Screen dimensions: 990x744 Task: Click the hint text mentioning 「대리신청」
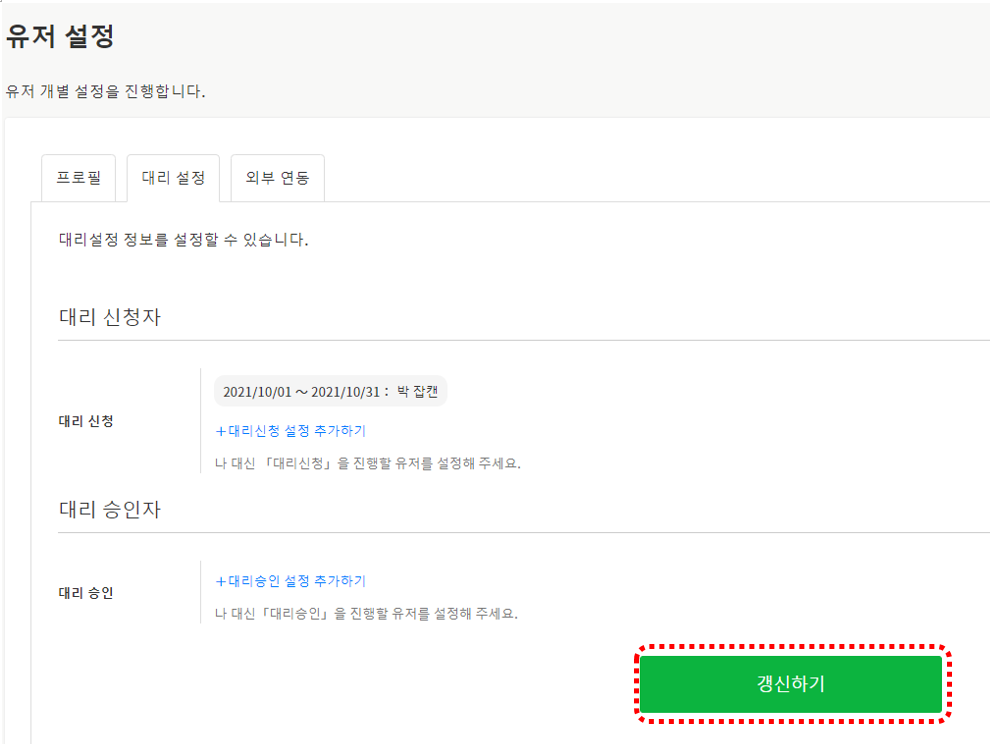[x=367, y=463]
